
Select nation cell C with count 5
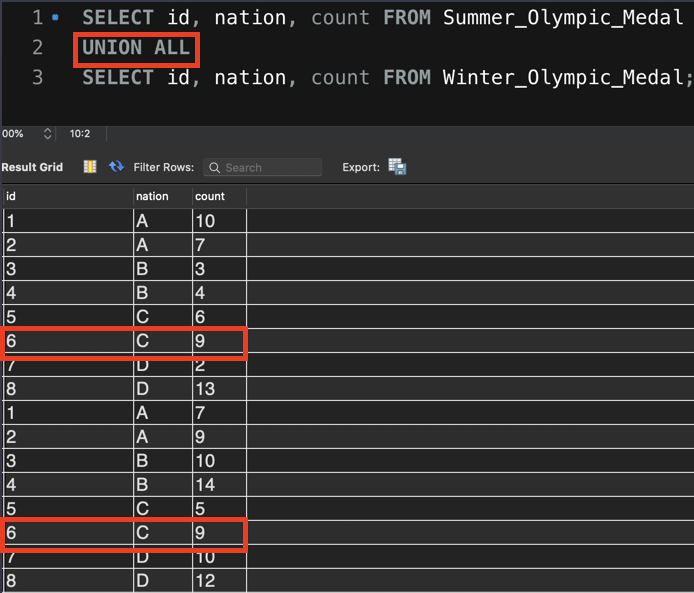[x=163, y=508]
